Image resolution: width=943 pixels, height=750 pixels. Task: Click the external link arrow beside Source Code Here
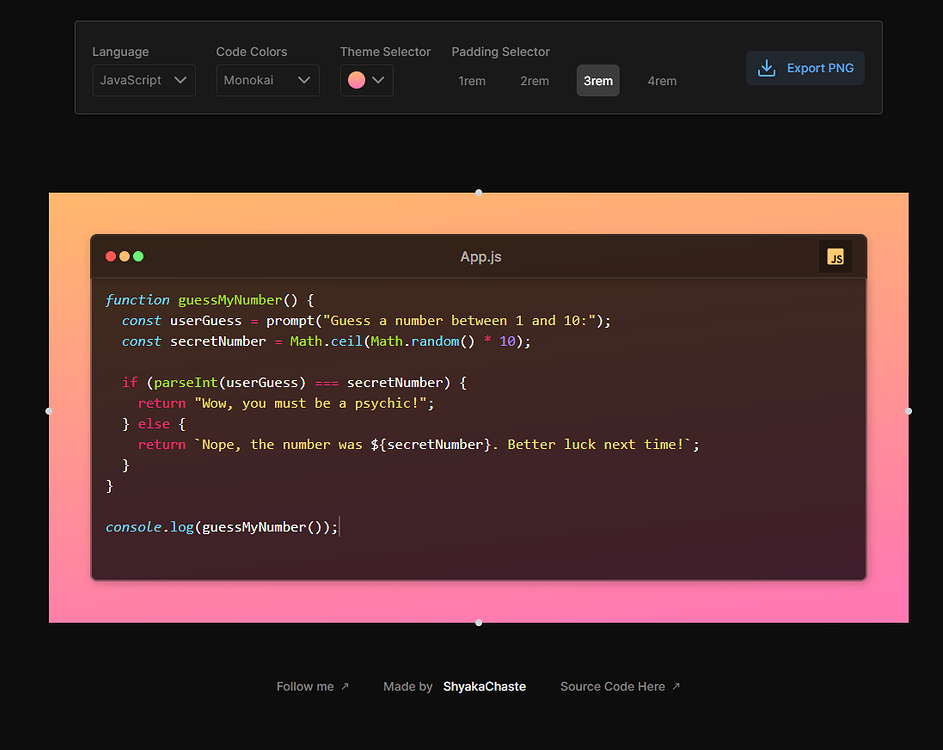676,686
